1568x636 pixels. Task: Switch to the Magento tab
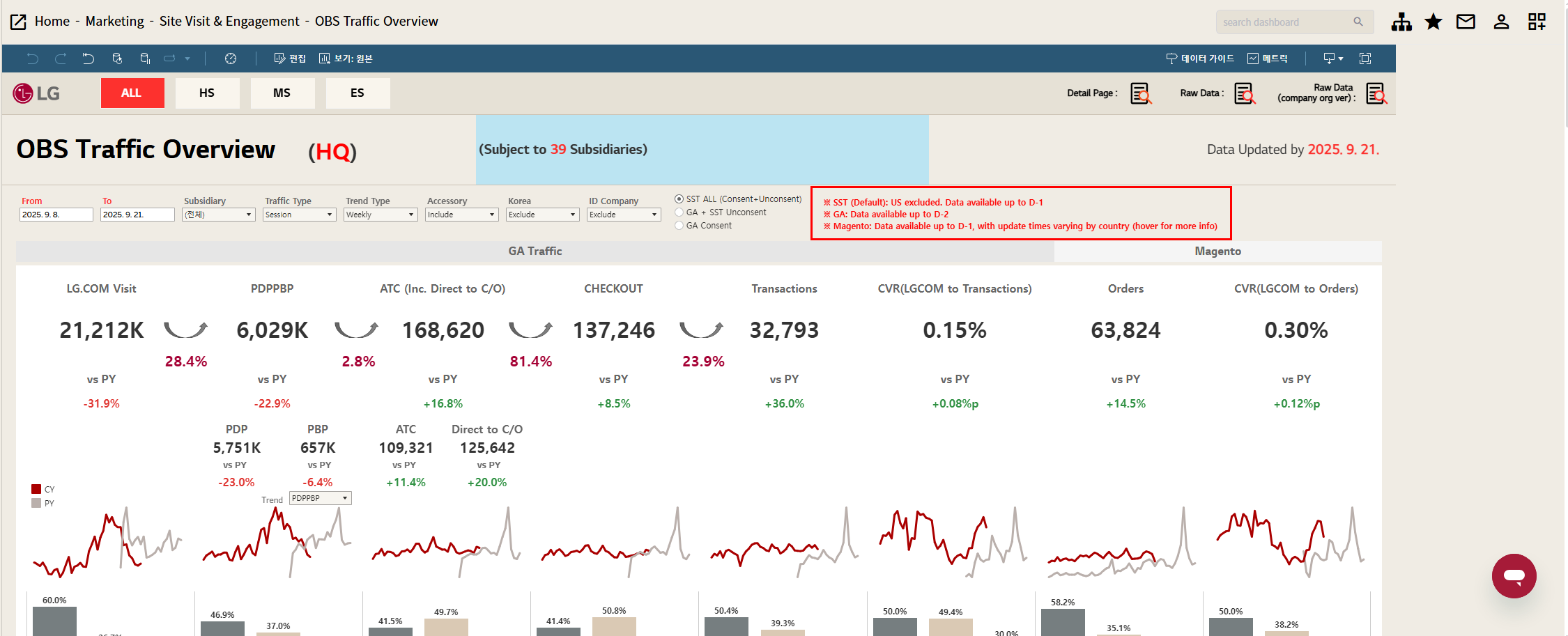pos(1217,251)
